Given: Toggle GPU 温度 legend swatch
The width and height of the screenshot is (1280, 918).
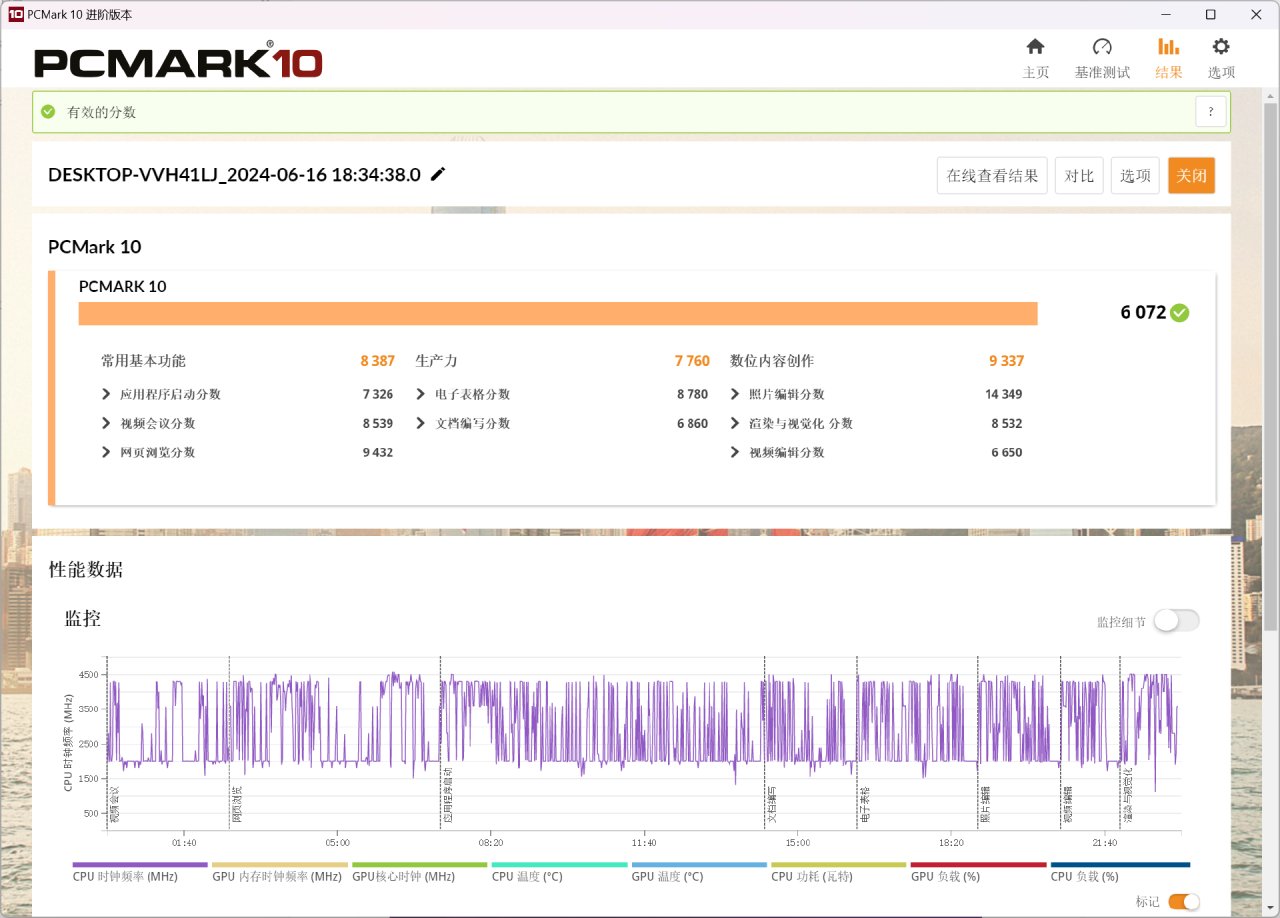Looking at the screenshot, I should (x=699, y=864).
